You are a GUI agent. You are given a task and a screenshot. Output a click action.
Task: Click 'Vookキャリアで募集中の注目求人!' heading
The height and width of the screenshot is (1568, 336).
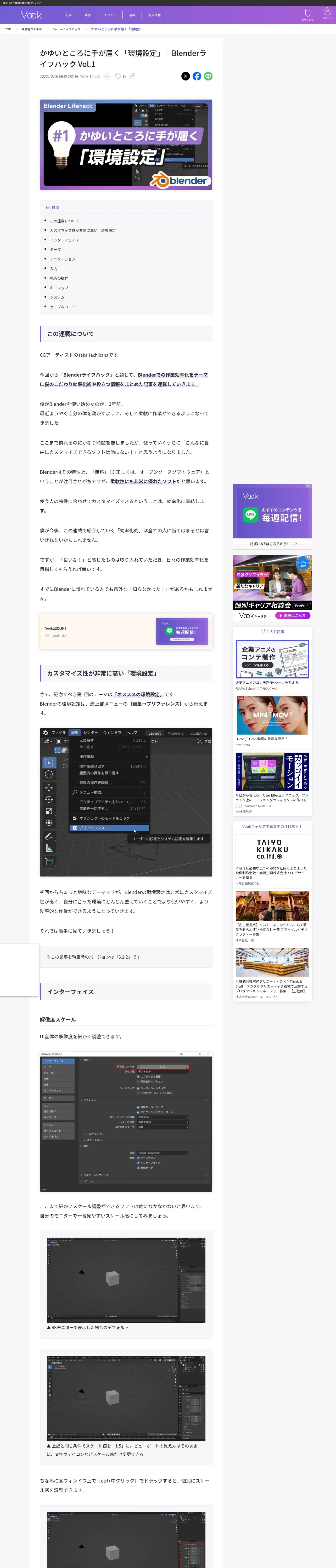pos(272,827)
